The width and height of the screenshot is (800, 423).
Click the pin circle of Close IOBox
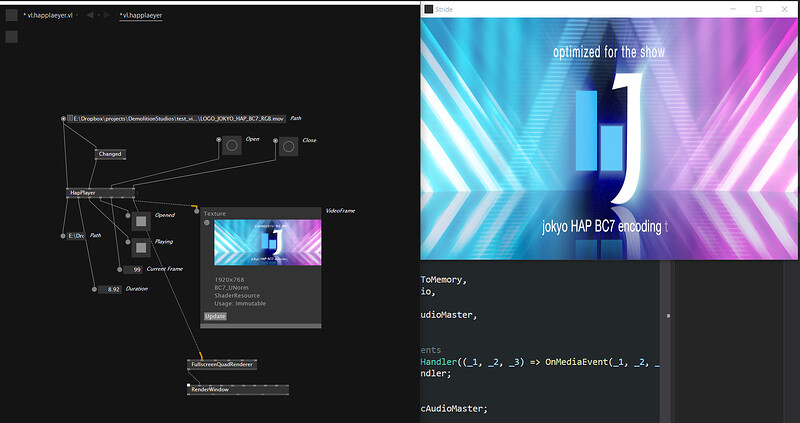pyautogui.click(x=275, y=140)
